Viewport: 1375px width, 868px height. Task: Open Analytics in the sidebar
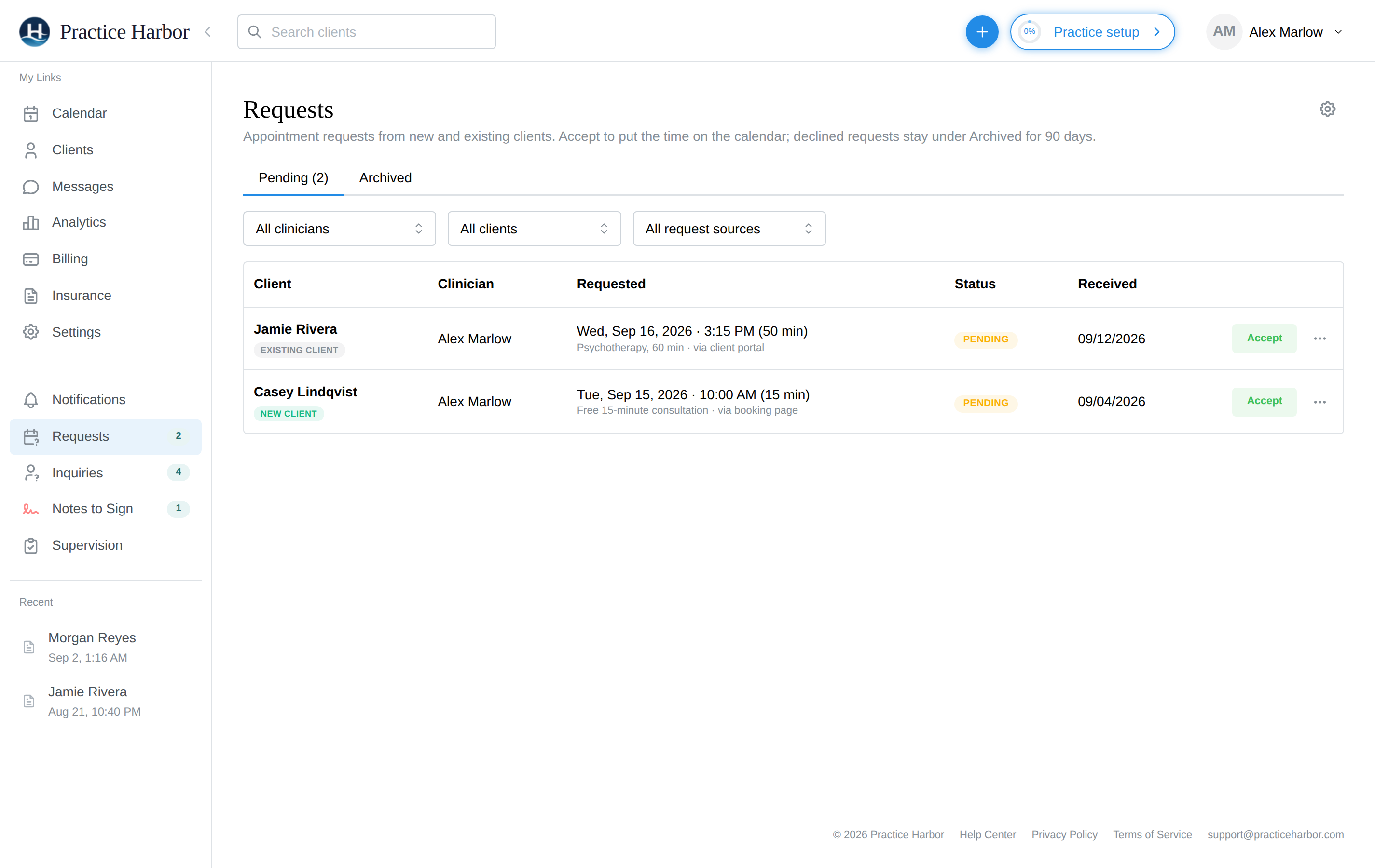click(x=106, y=223)
